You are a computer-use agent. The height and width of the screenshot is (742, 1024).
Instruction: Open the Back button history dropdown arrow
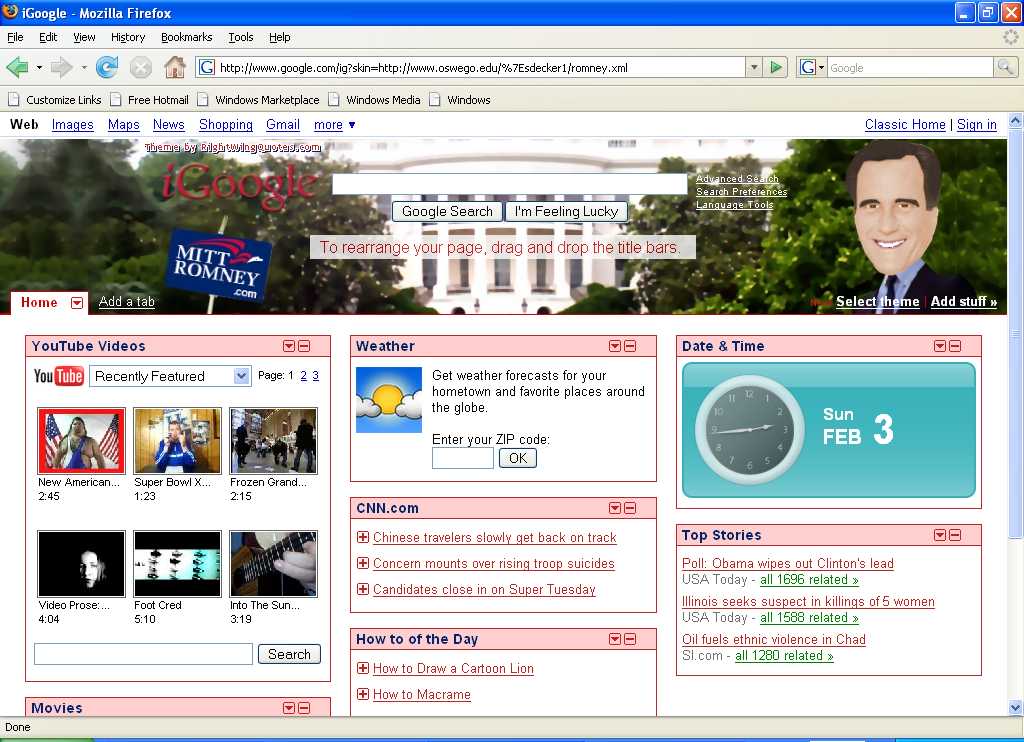click(39, 67)
